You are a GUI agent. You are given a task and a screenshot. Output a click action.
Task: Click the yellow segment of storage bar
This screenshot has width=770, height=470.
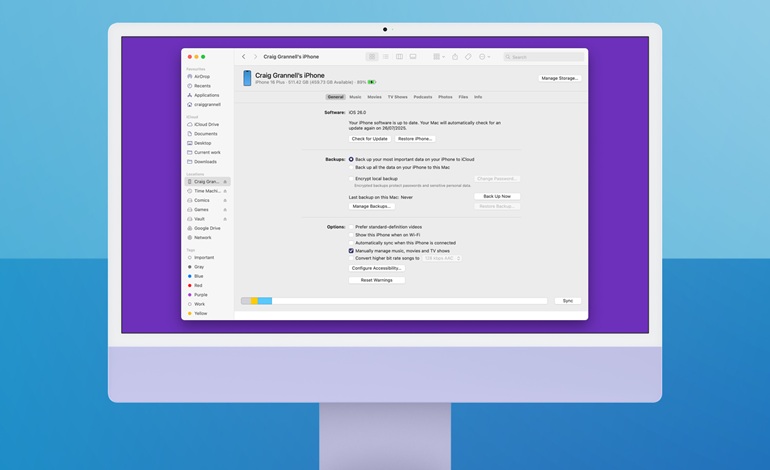[x=254, y=301]
